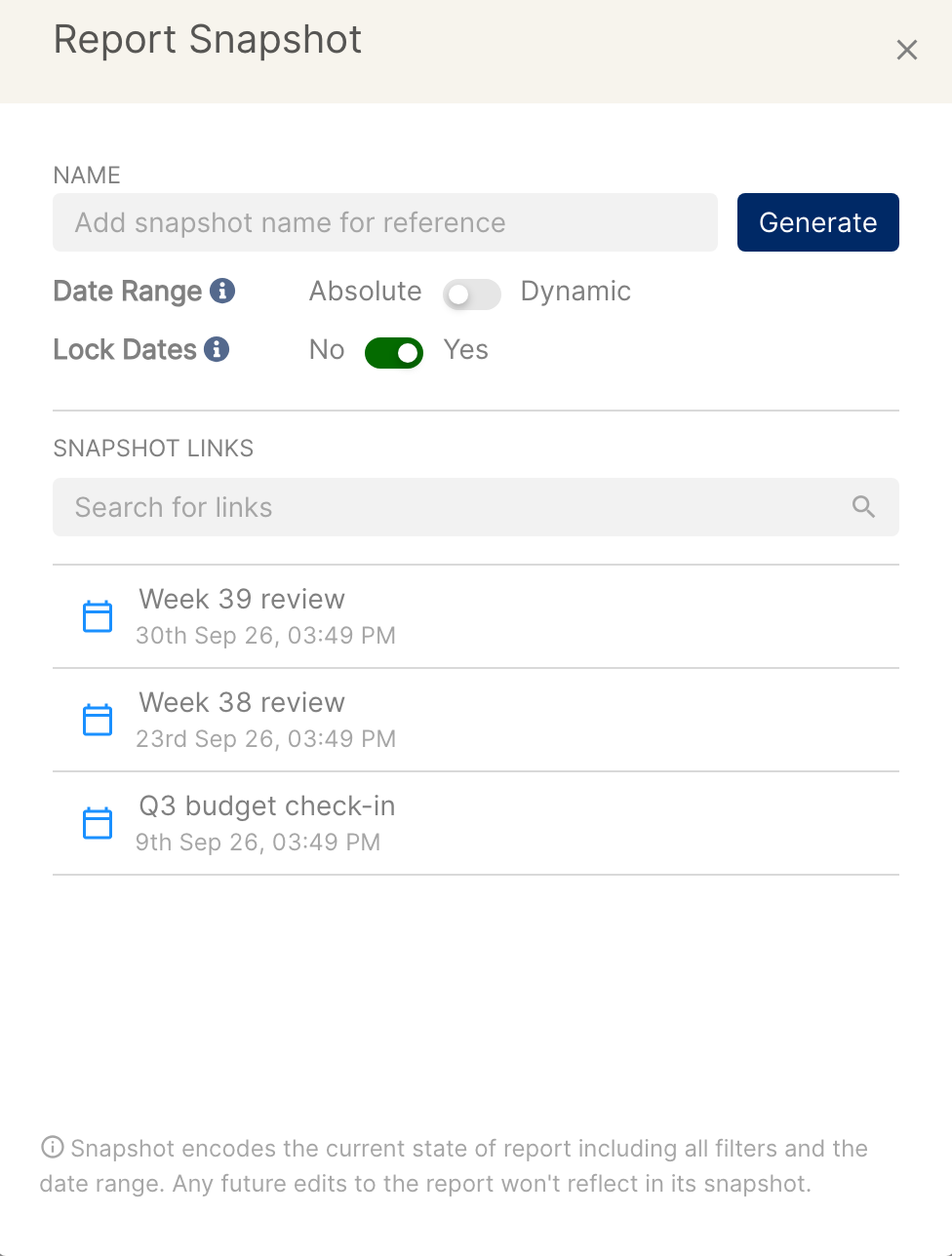Click timestamp 9th Sep 26, 03:49 PM
The image size is (952, 1256).
pos(258,843)
